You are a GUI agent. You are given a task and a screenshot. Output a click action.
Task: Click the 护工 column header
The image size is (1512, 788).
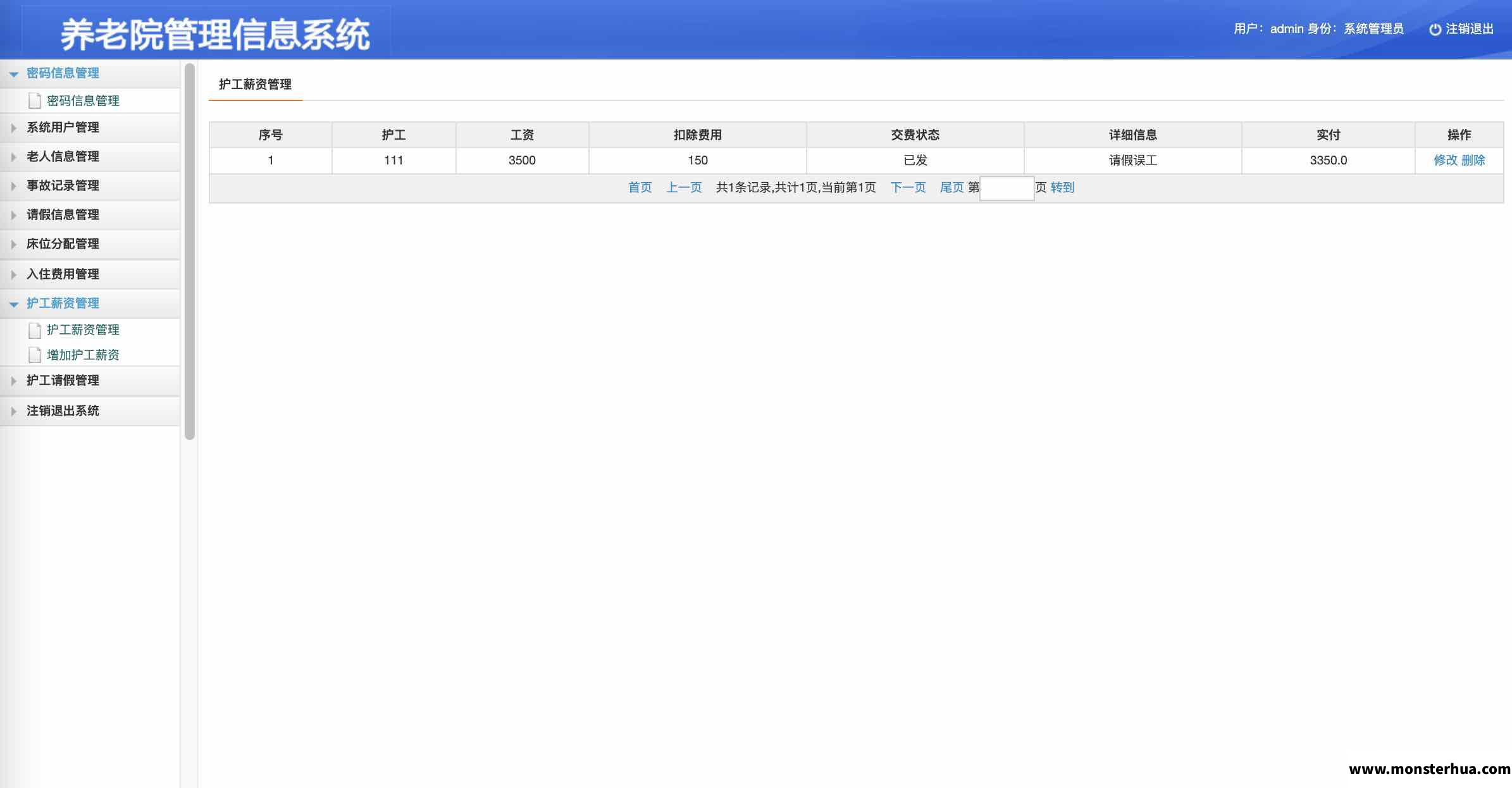tap(393, 135)
